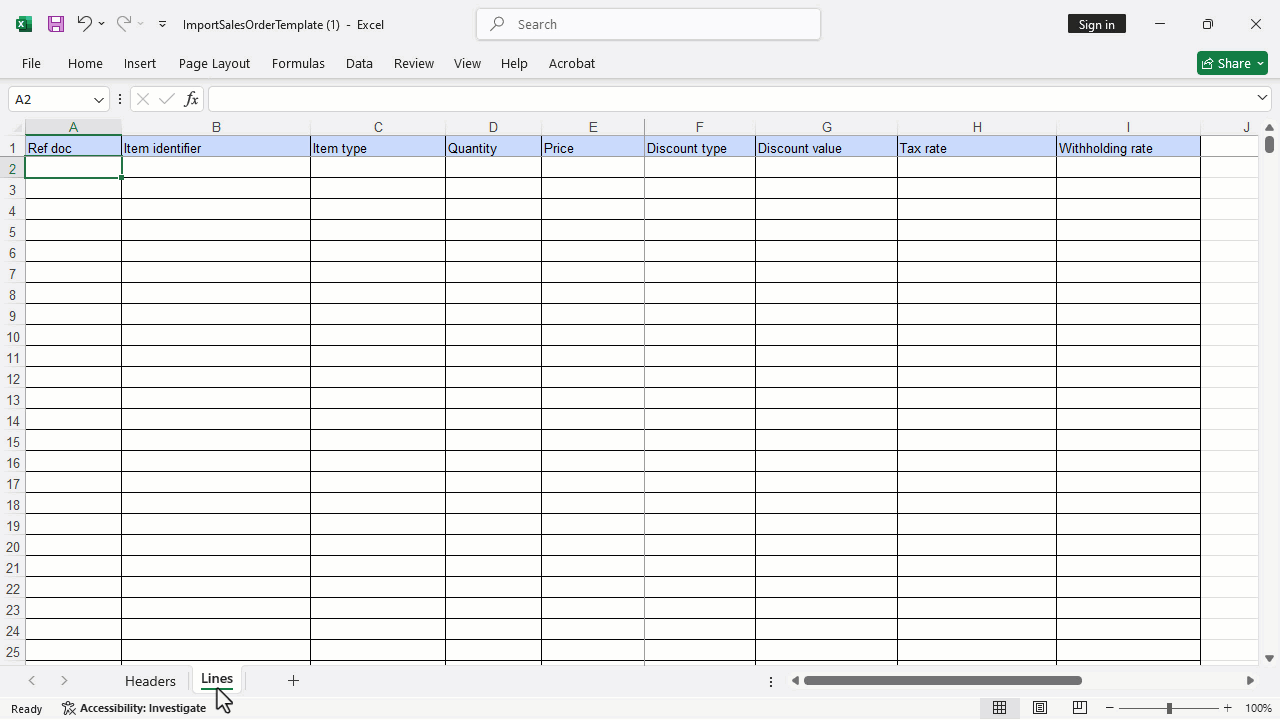Open the Acrobat ribbon tab
The width and height of the screenshot is (1280, 720).
pyautogui.click(x=572, y=63)
